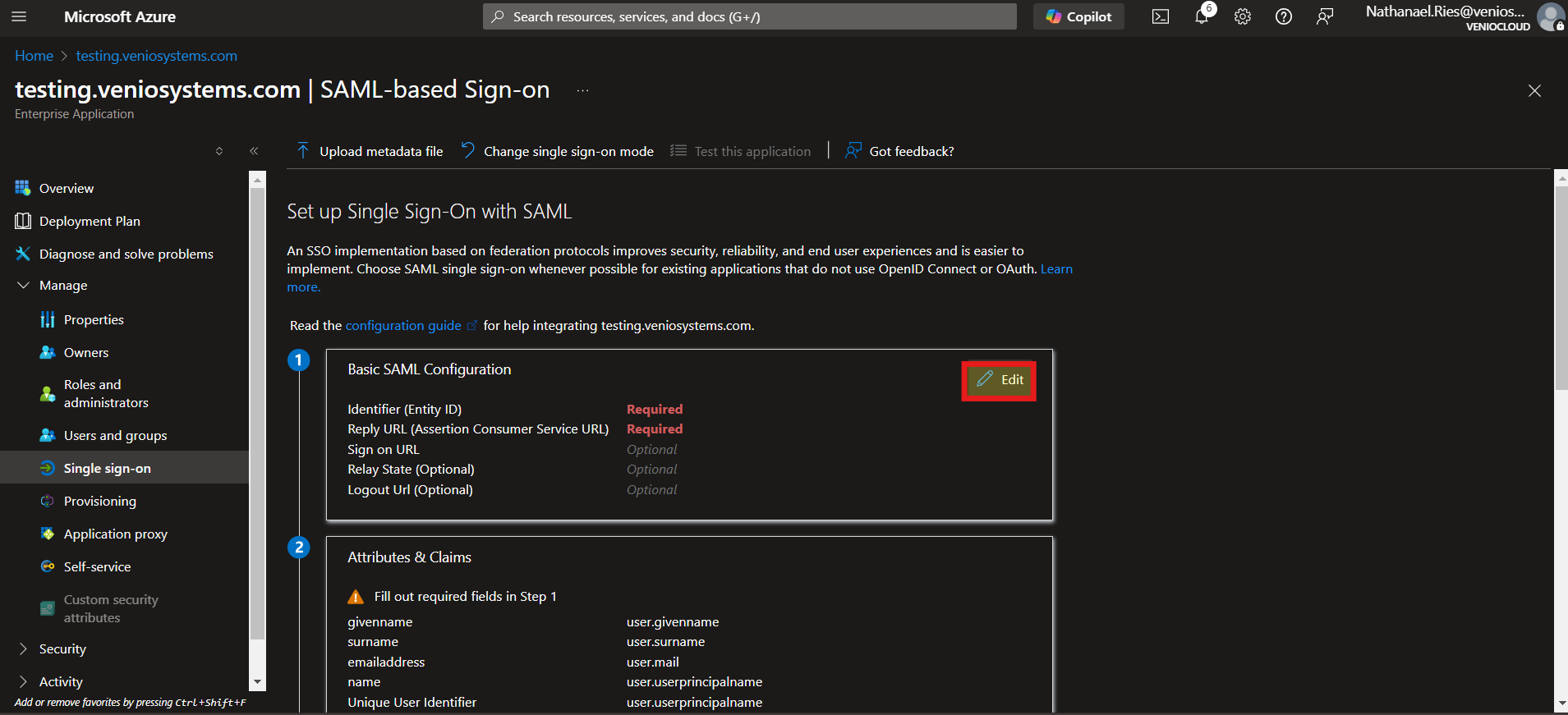Open the notifications bell
The image size is (1568, 715).
(x=1202, y=16)
